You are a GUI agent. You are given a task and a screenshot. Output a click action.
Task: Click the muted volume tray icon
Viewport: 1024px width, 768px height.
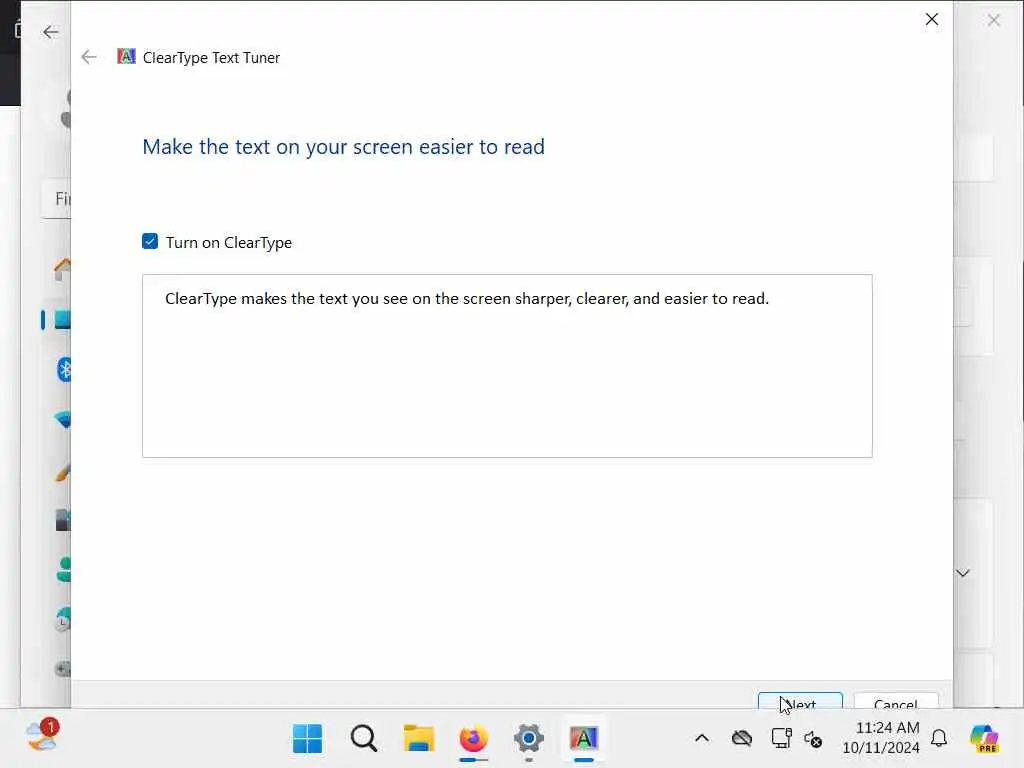click(x=813, y=739)
